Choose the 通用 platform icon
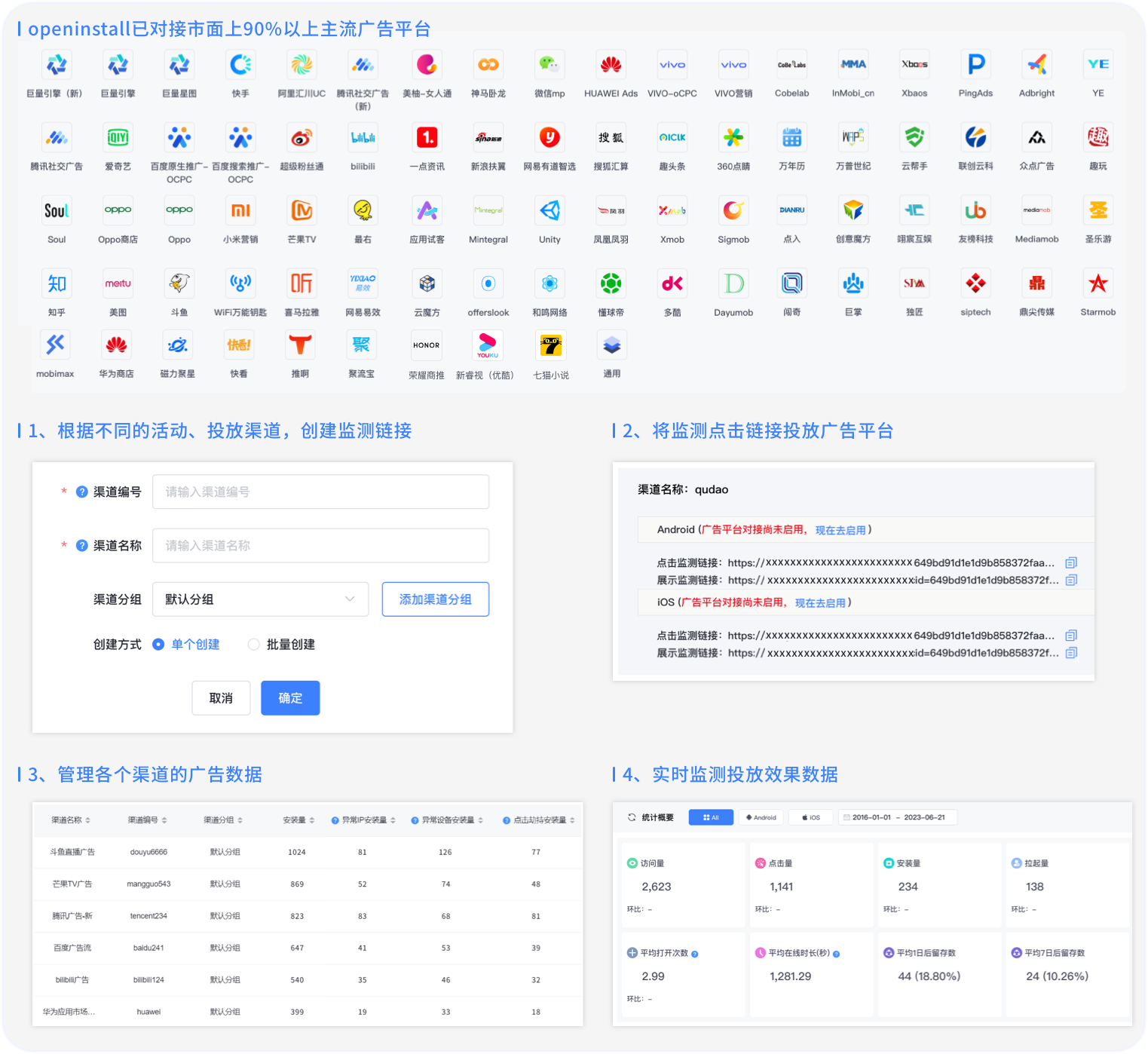Image resolution: width=1148 pixels, height=1054 pixels. coord(611,345)
